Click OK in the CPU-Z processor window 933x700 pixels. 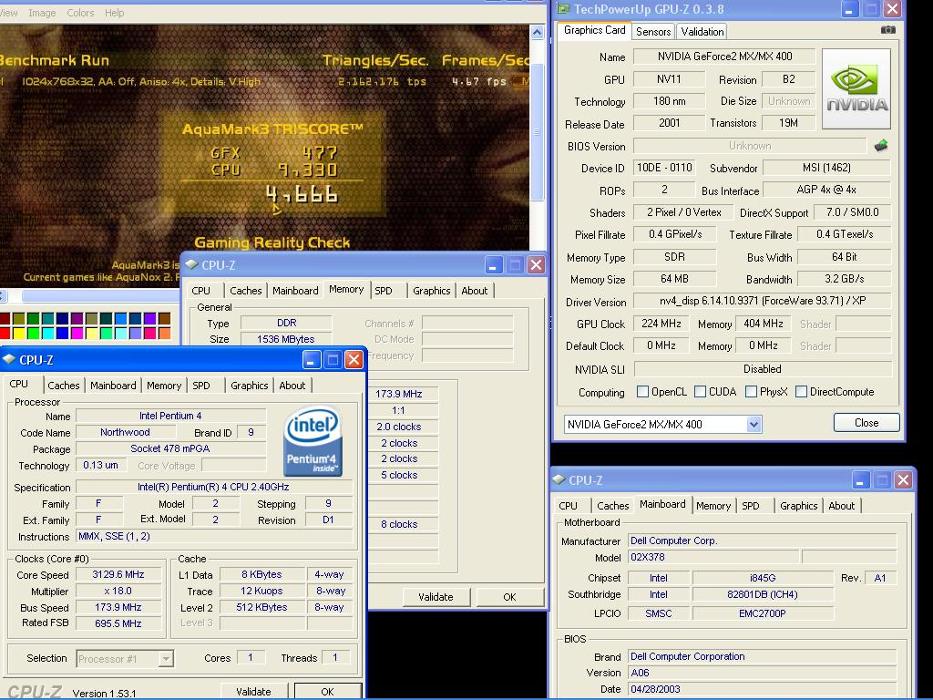point(327,692)
